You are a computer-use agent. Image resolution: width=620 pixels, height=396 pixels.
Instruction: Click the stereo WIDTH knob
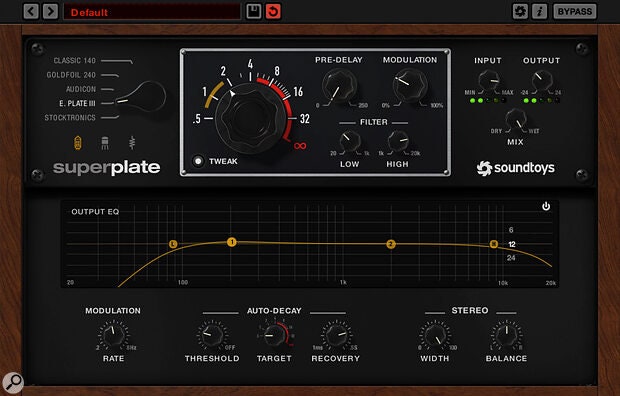435,335
